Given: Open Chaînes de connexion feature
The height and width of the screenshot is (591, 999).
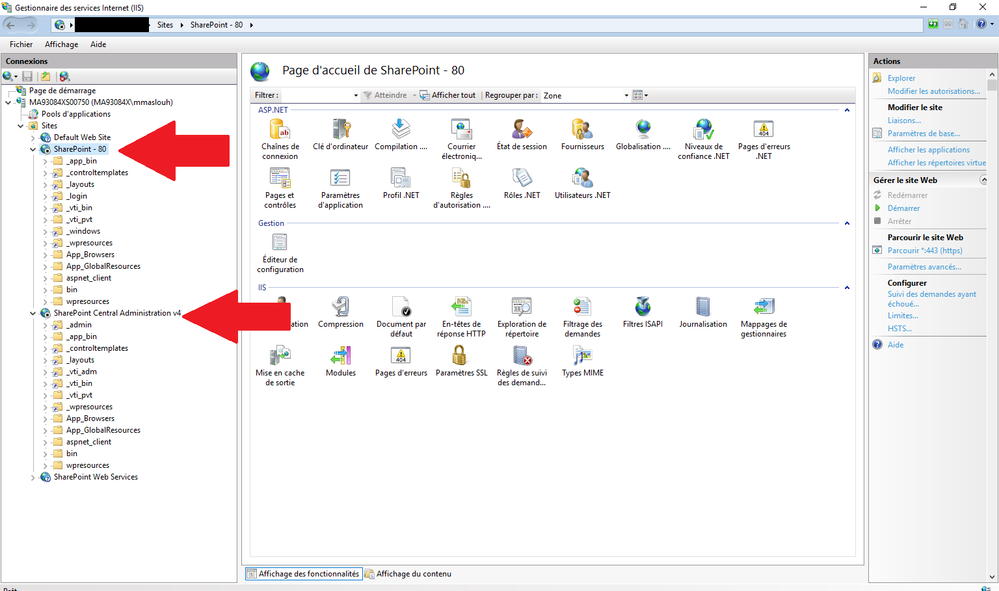Looking at the screenshot, I should 280,139.
